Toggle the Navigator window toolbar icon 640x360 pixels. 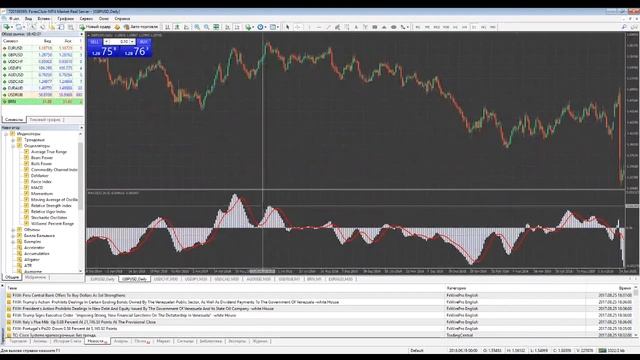click(52, 27)
